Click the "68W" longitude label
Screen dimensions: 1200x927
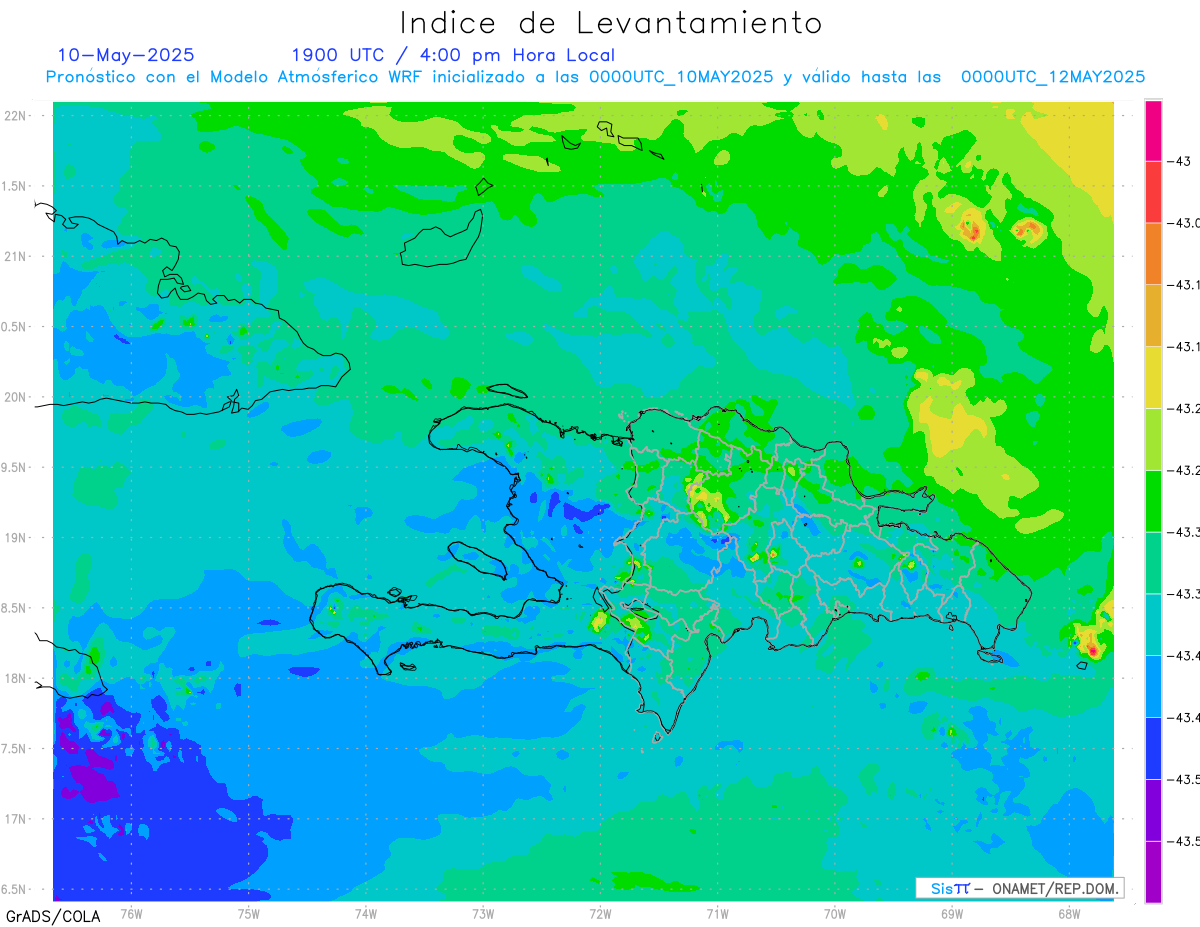(x=1069, y=914)
